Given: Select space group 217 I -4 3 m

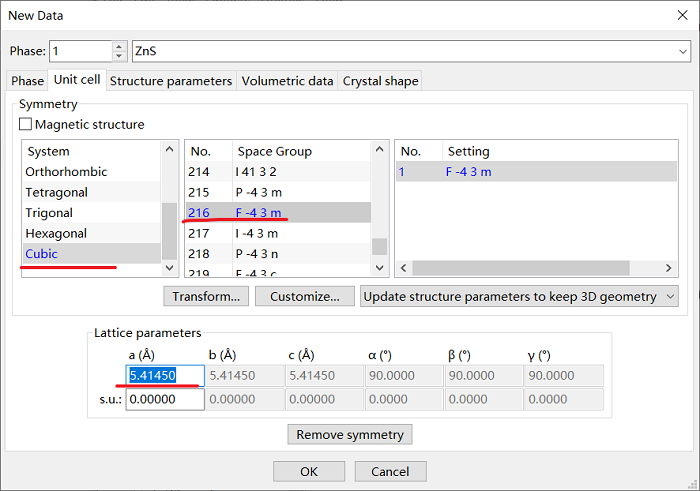Looking at the screenshot, I should pos(257,233).
